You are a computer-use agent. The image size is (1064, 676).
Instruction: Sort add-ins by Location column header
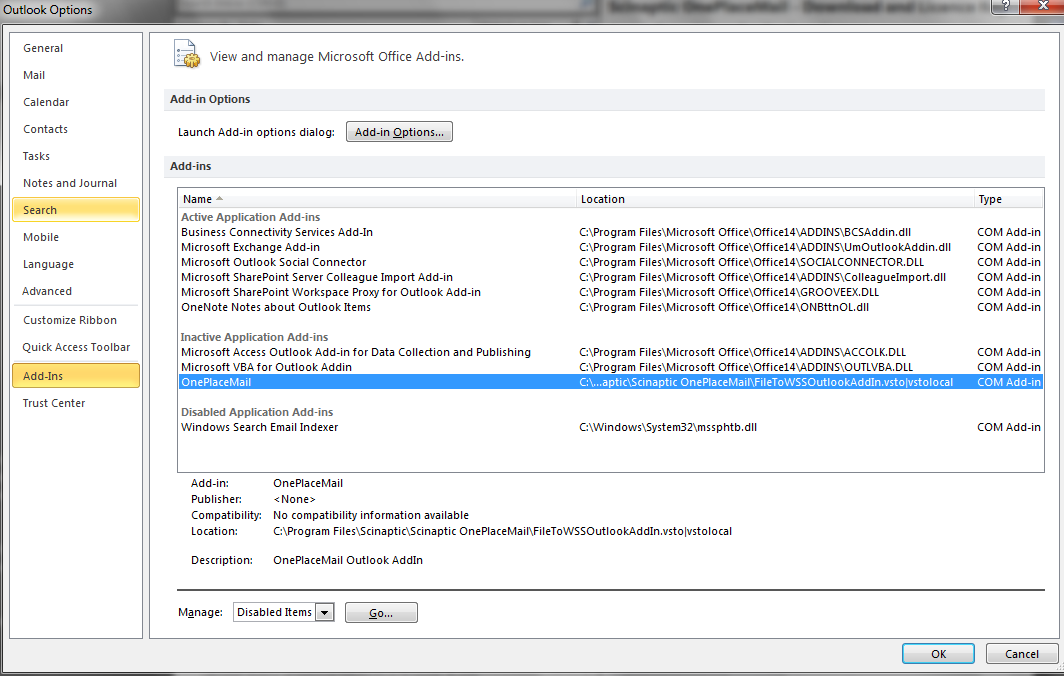[775, 199]
